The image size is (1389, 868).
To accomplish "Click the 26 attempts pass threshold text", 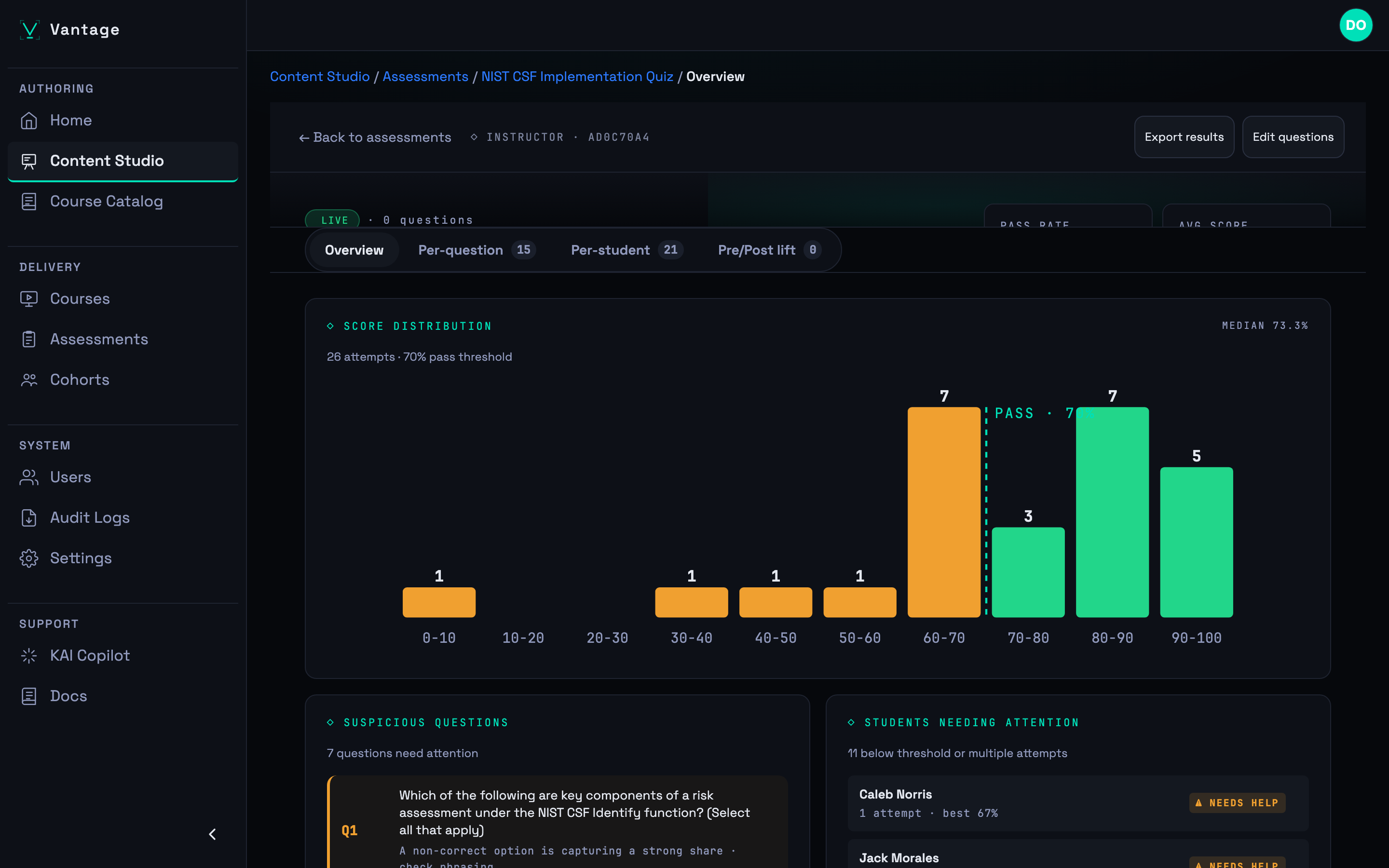I will point(419,356).
